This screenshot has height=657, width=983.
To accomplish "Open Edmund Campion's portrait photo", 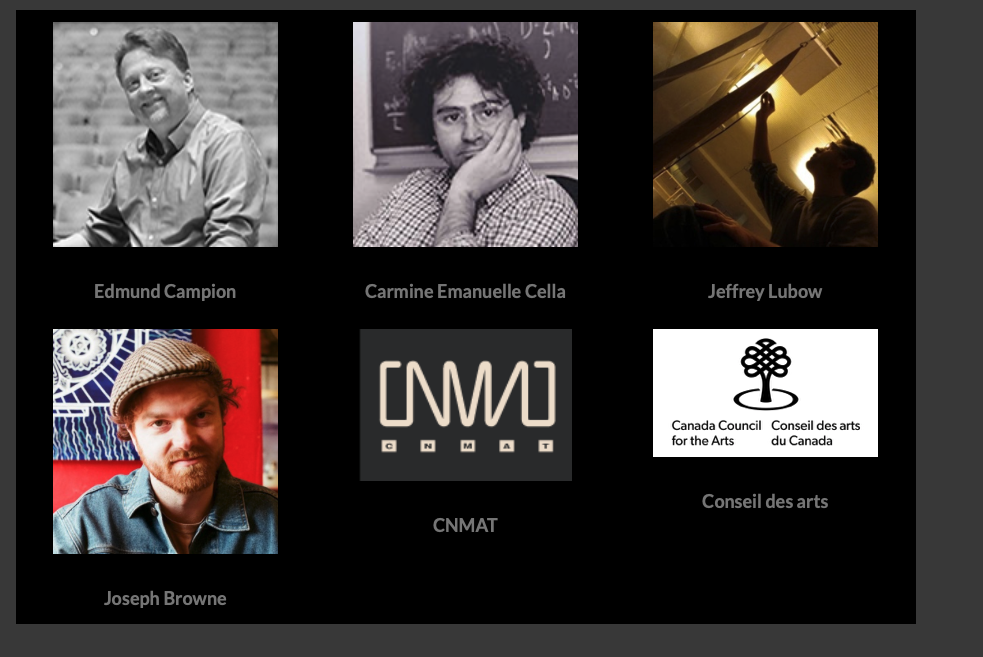I will click(166, 134).
